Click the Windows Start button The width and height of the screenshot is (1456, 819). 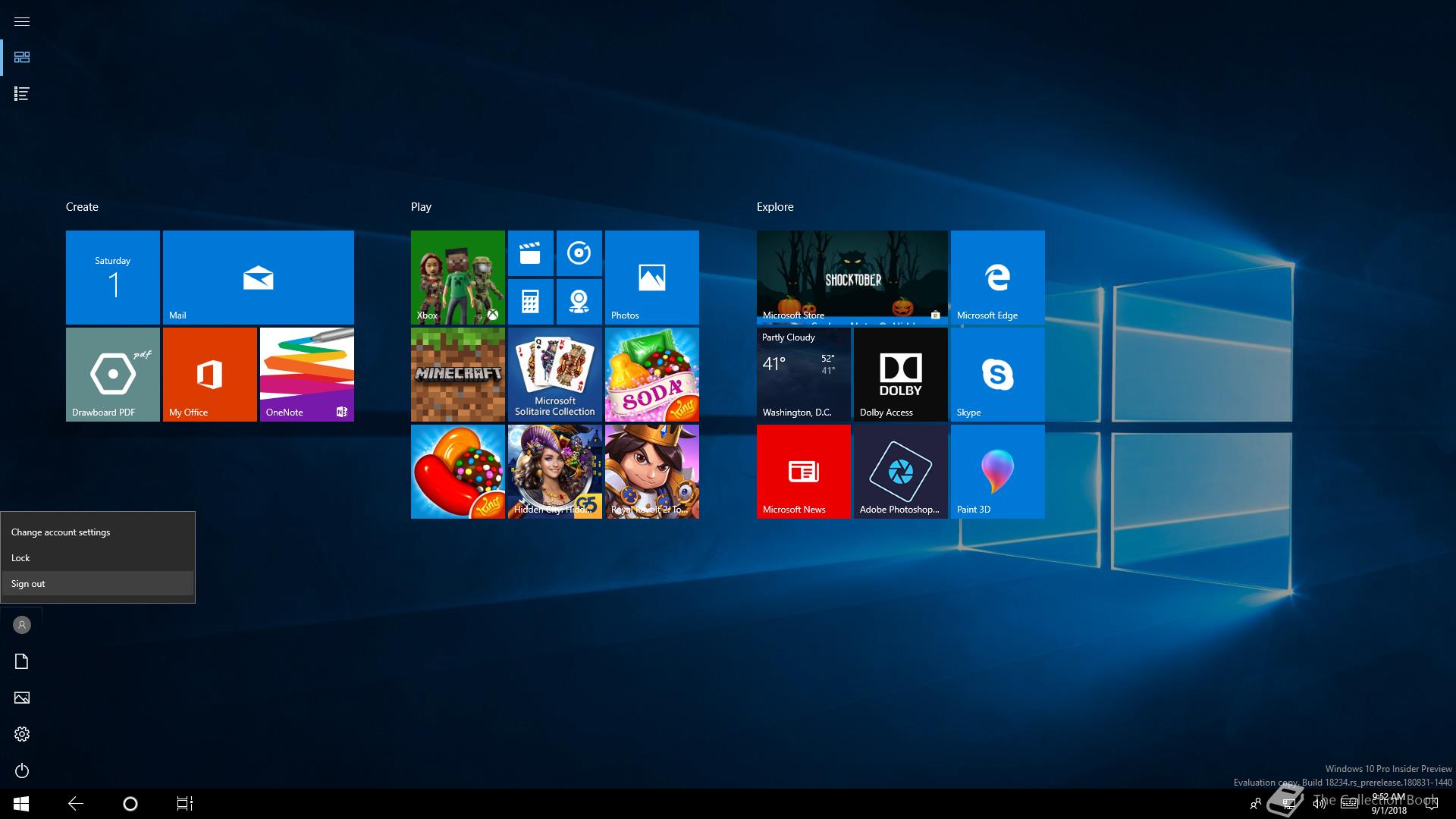pos(21,804)
